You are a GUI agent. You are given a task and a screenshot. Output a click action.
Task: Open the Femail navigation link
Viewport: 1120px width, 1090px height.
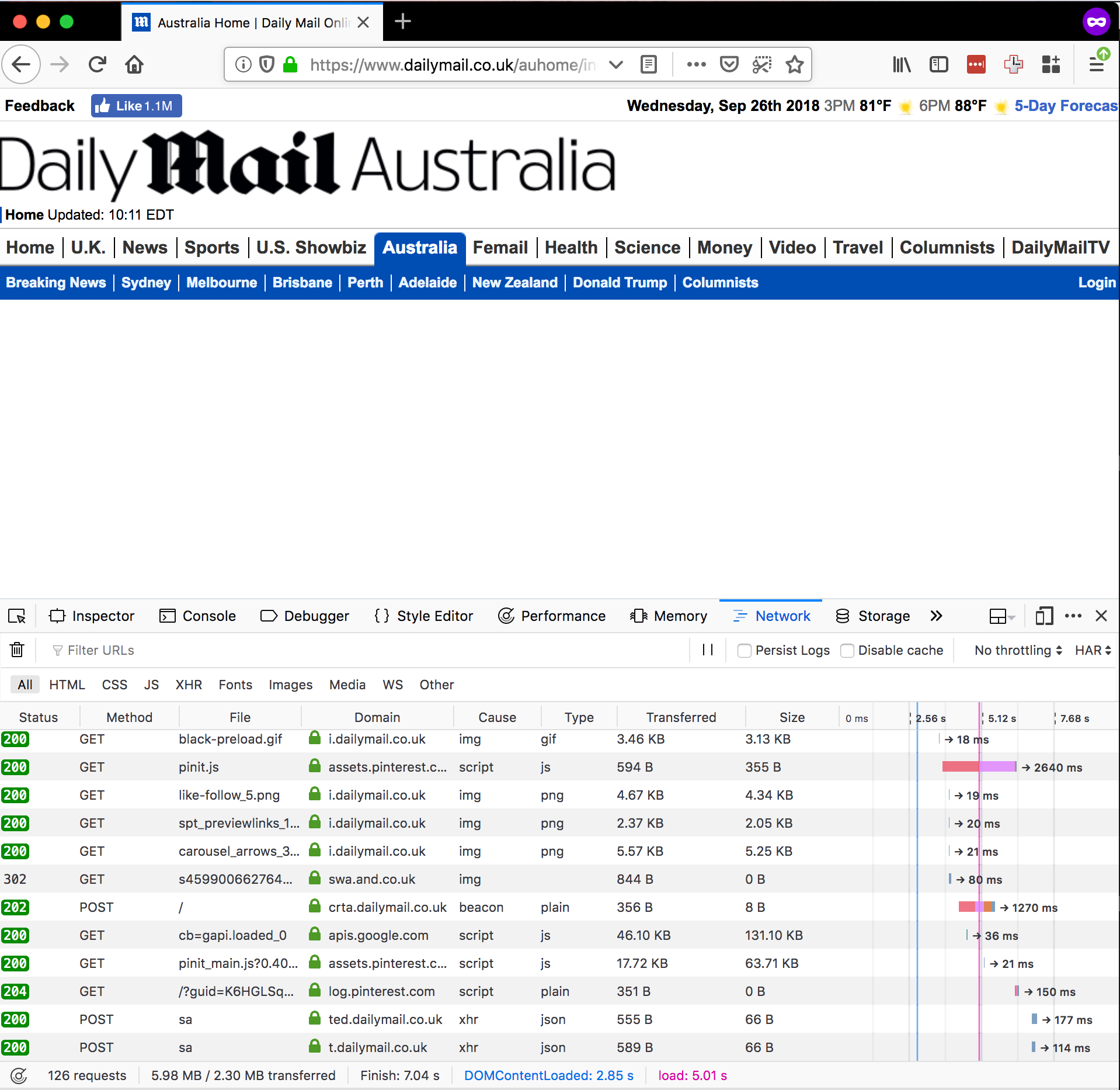(500, 248)
